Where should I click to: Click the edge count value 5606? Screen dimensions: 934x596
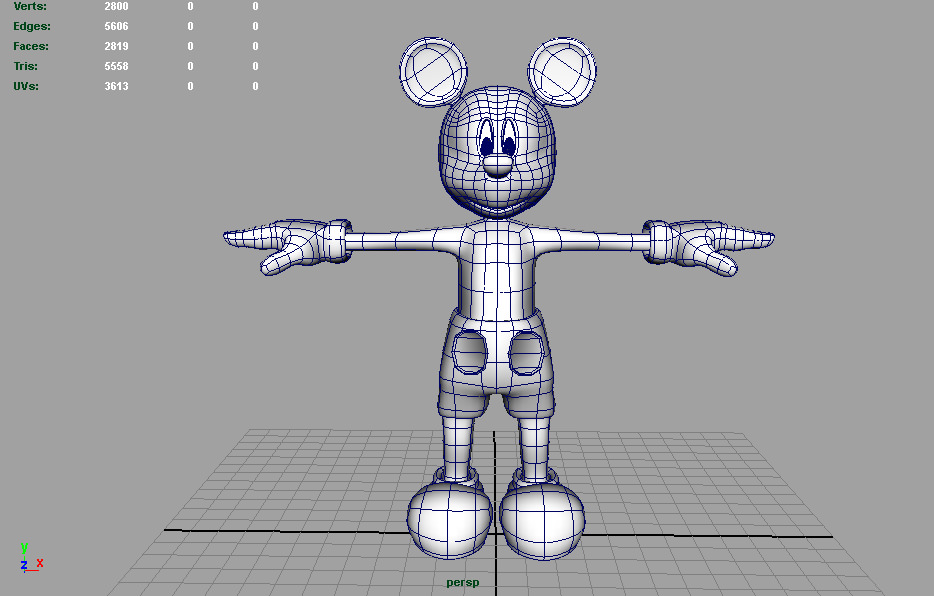click(116, 26)
